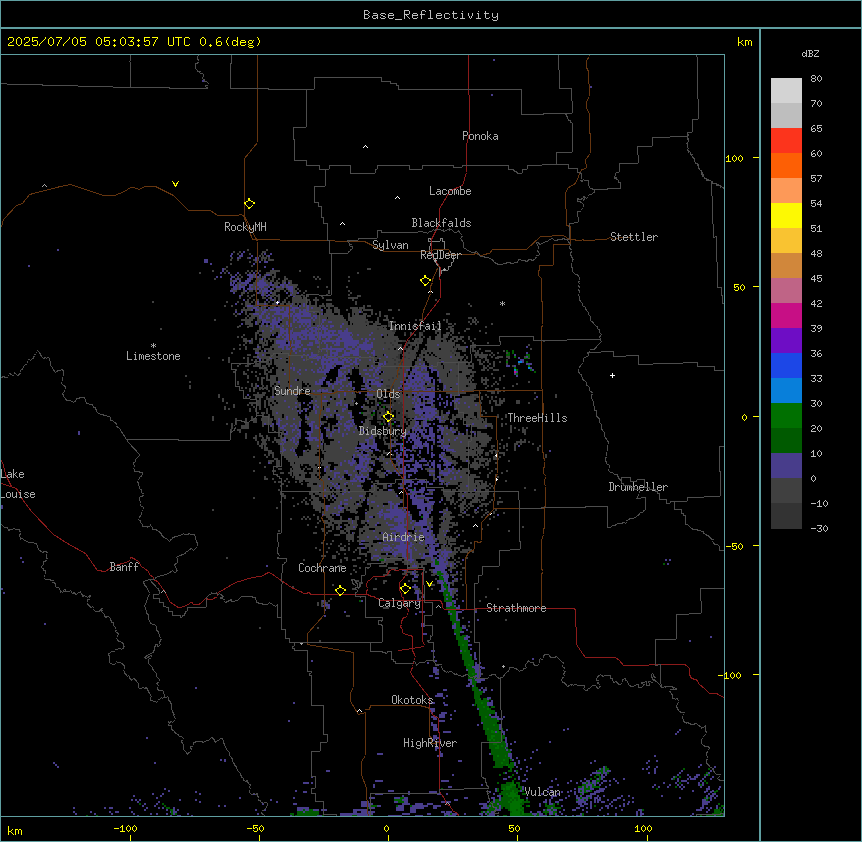The width and height of the screenshot is (862, 842).
Task: Click the Sylvan city label
Action: pyautogui.click(x=390, y=245)
